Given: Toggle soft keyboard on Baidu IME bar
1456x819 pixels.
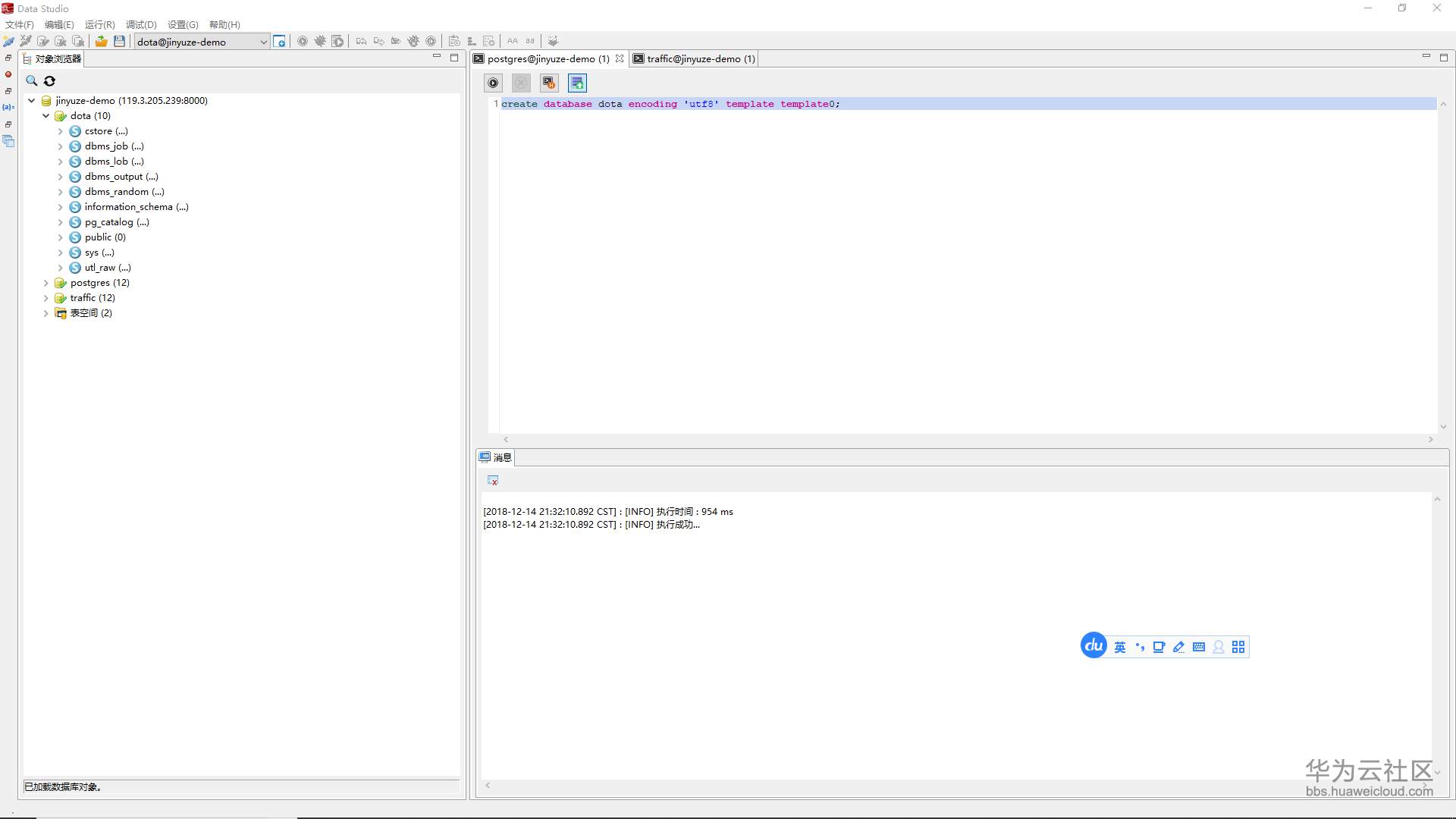Looking at the screenshot, I should [x=1199, y=647].
